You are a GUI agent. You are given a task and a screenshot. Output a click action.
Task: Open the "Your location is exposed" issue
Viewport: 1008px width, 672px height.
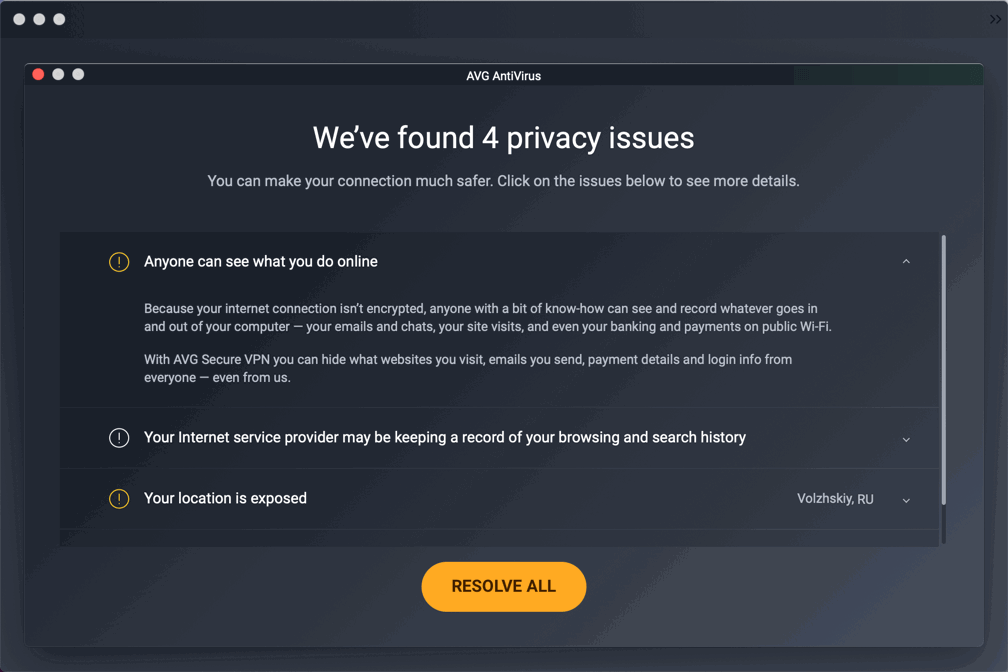tap(225, 499)
